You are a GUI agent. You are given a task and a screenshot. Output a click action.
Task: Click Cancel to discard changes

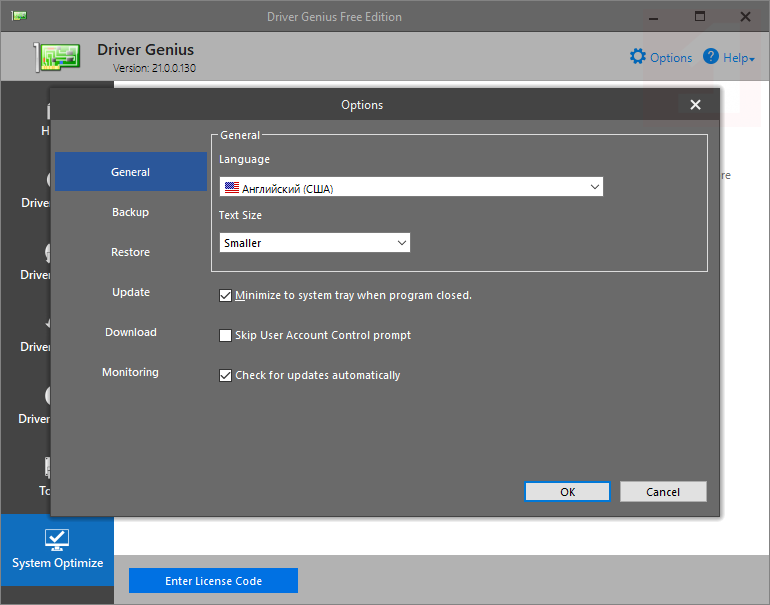(663, 492)
